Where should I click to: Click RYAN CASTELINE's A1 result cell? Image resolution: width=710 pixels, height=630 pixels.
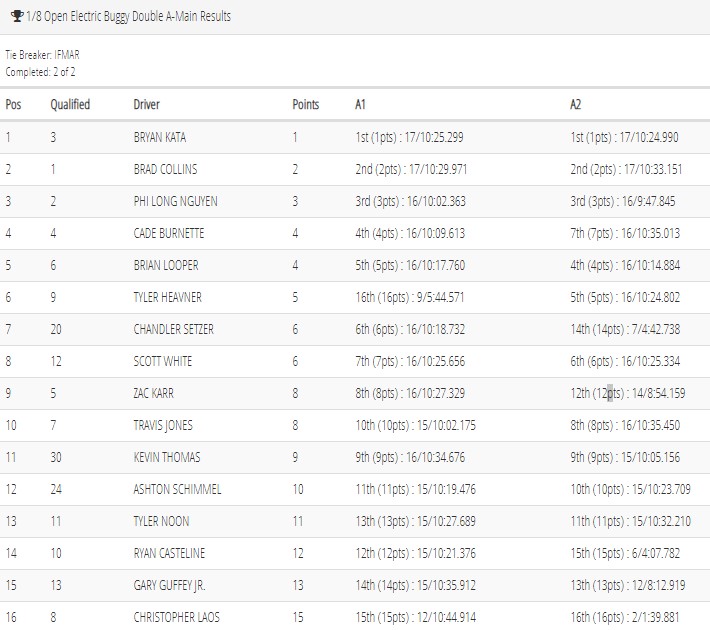415,553
